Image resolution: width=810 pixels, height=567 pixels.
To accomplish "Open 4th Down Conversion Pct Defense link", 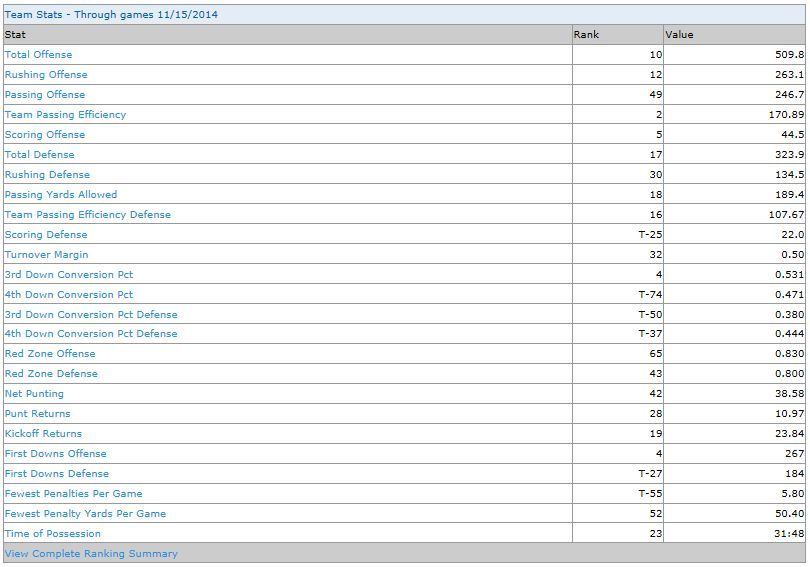I will click(x=91, y=334).
